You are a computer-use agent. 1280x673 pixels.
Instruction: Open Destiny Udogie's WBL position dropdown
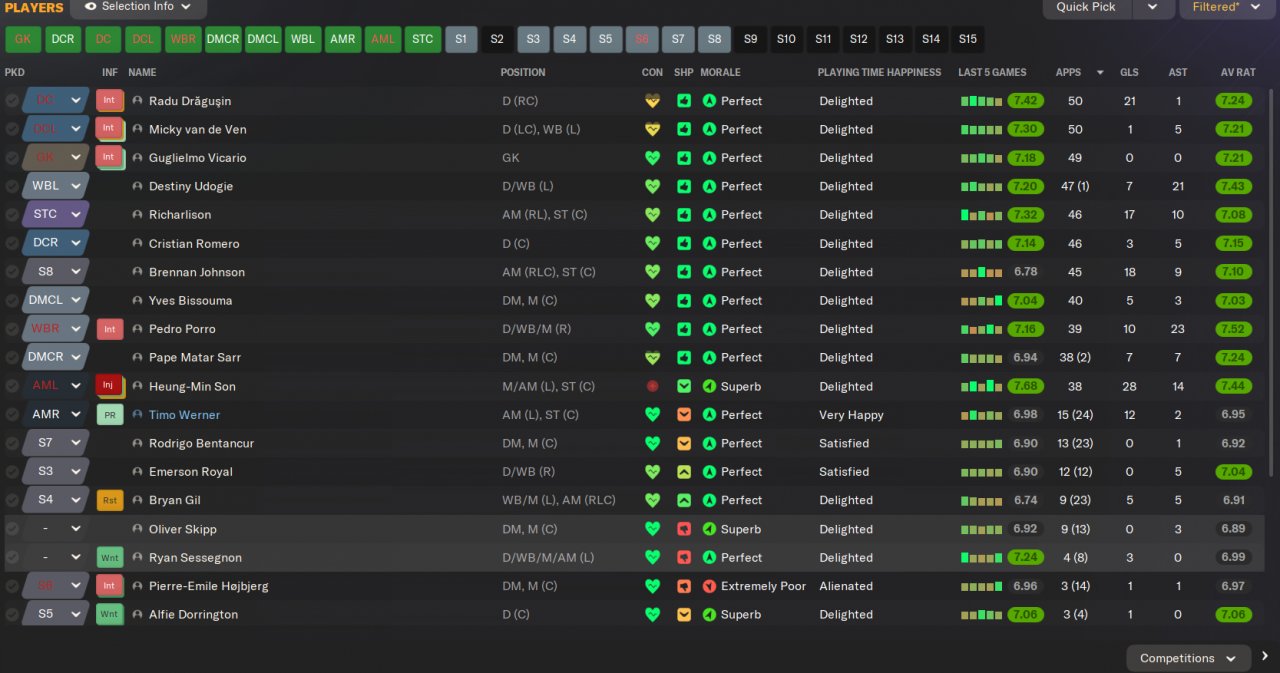coord(55,186)
